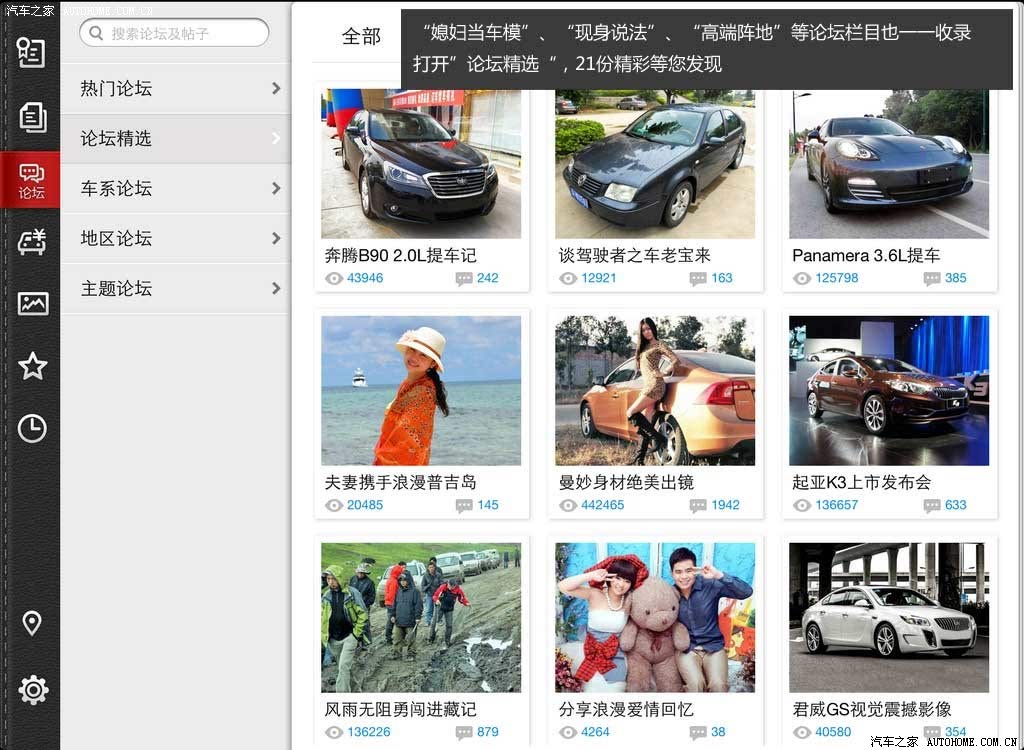This screenshot has height=750, width=1024.
Task: Open the white Buick Regal GS photo
Action: tap(889, 618)
